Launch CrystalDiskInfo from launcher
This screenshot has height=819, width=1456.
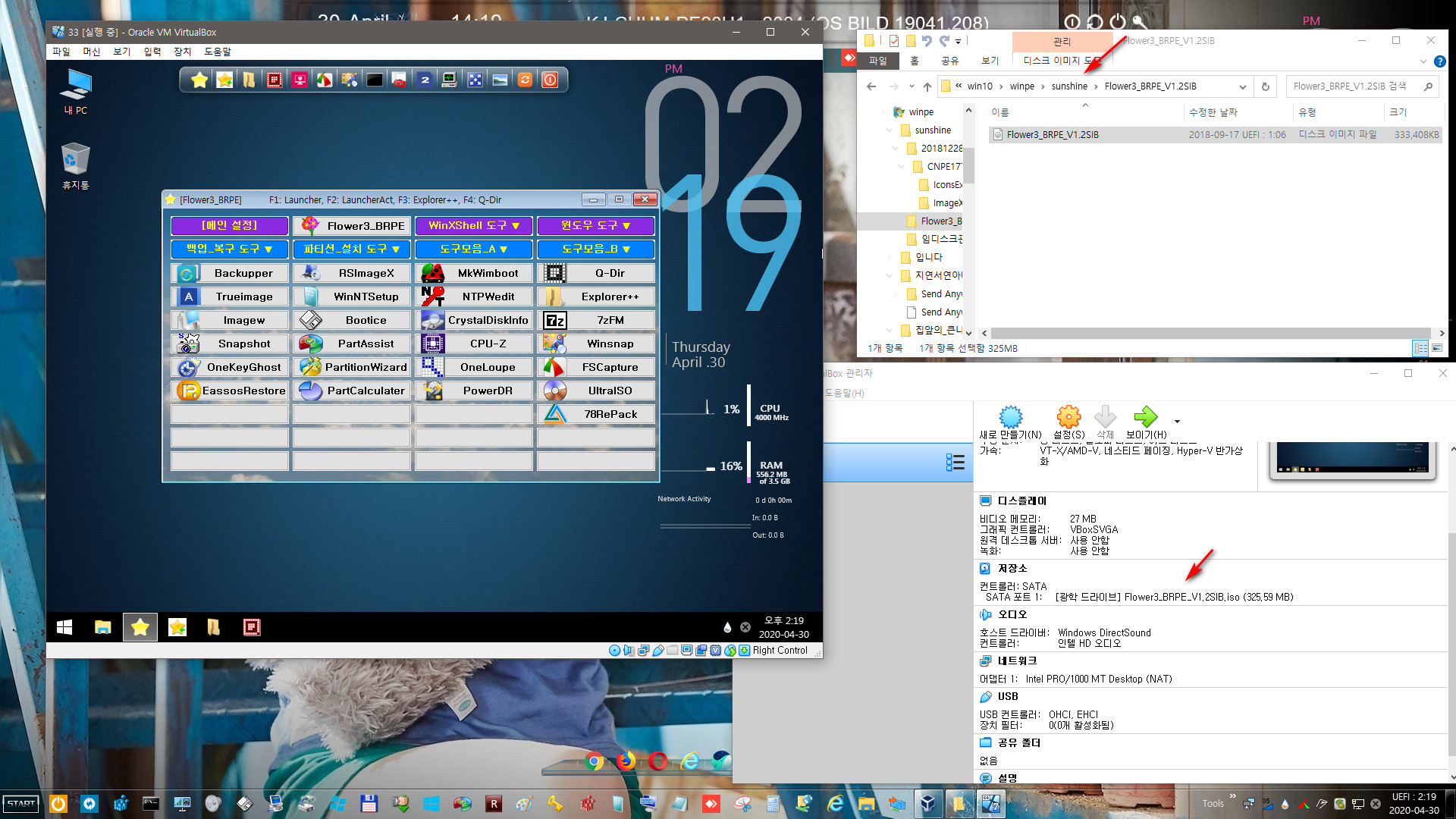pyautogui.click(x=474, y=320)
